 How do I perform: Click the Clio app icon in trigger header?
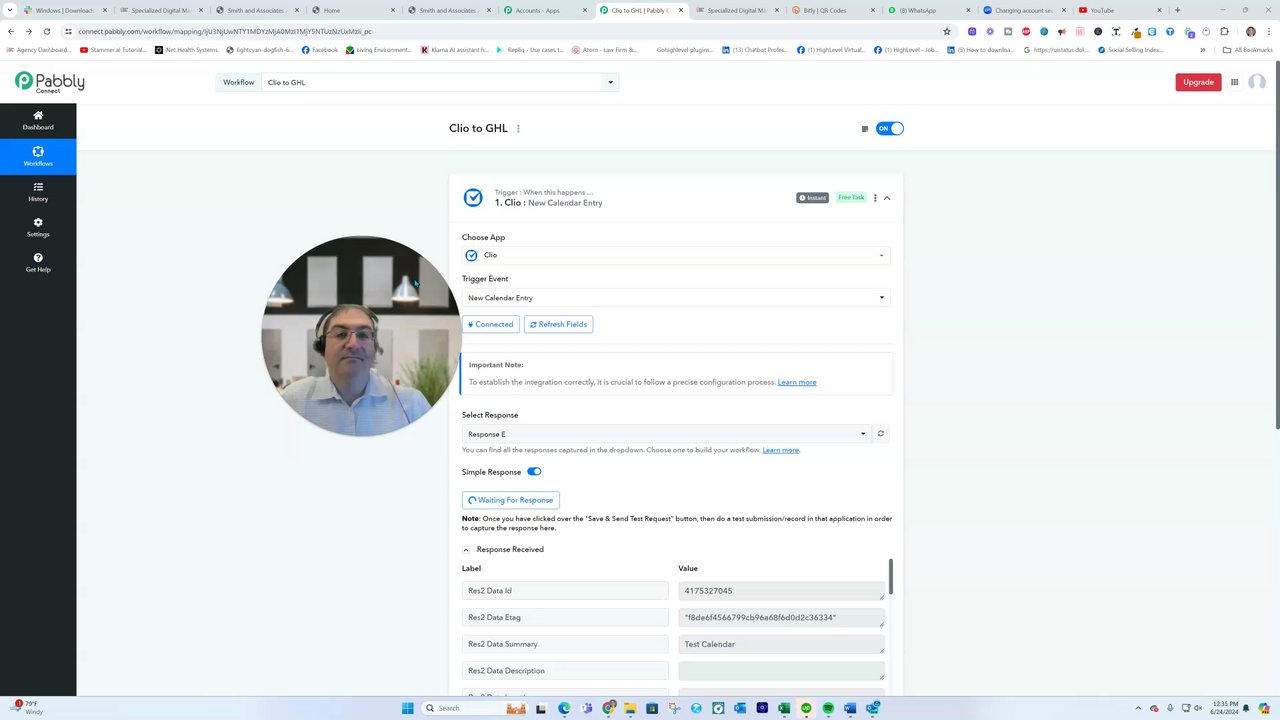click(x=473, y=198)
